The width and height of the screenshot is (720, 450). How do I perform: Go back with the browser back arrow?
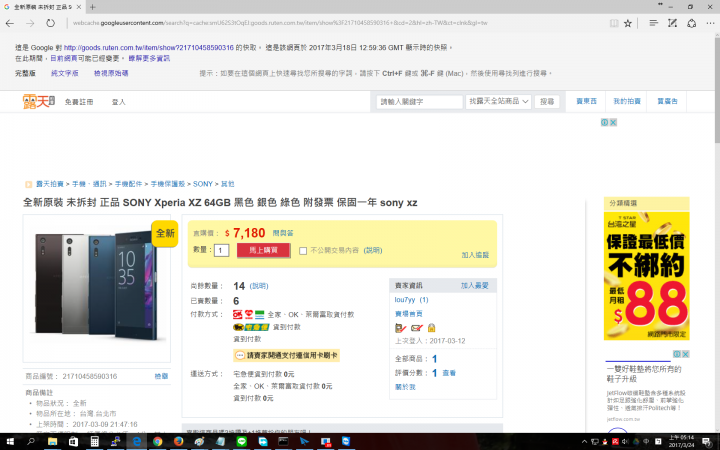pos(10,23)
